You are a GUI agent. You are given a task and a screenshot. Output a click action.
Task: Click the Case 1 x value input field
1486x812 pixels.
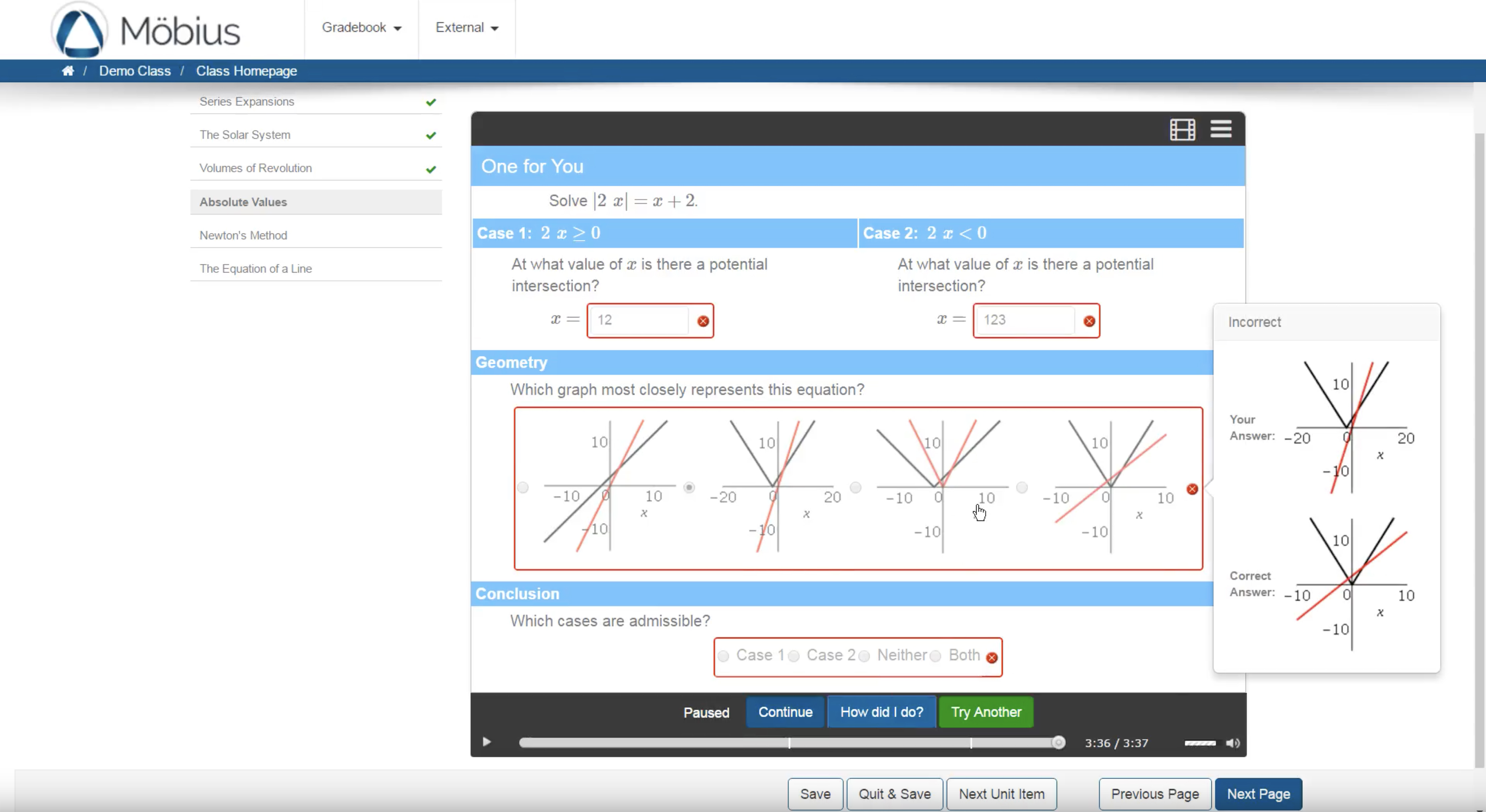click(x=639, y=320)
